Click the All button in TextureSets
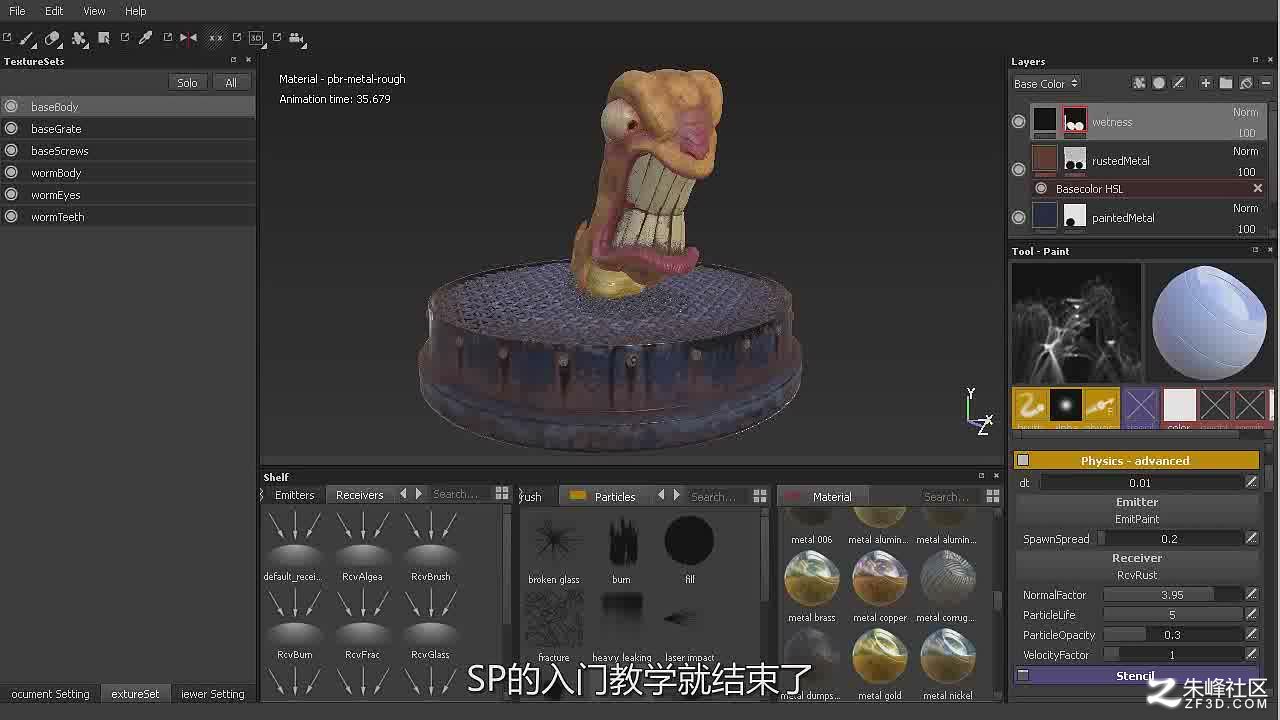 click(231, 83)
